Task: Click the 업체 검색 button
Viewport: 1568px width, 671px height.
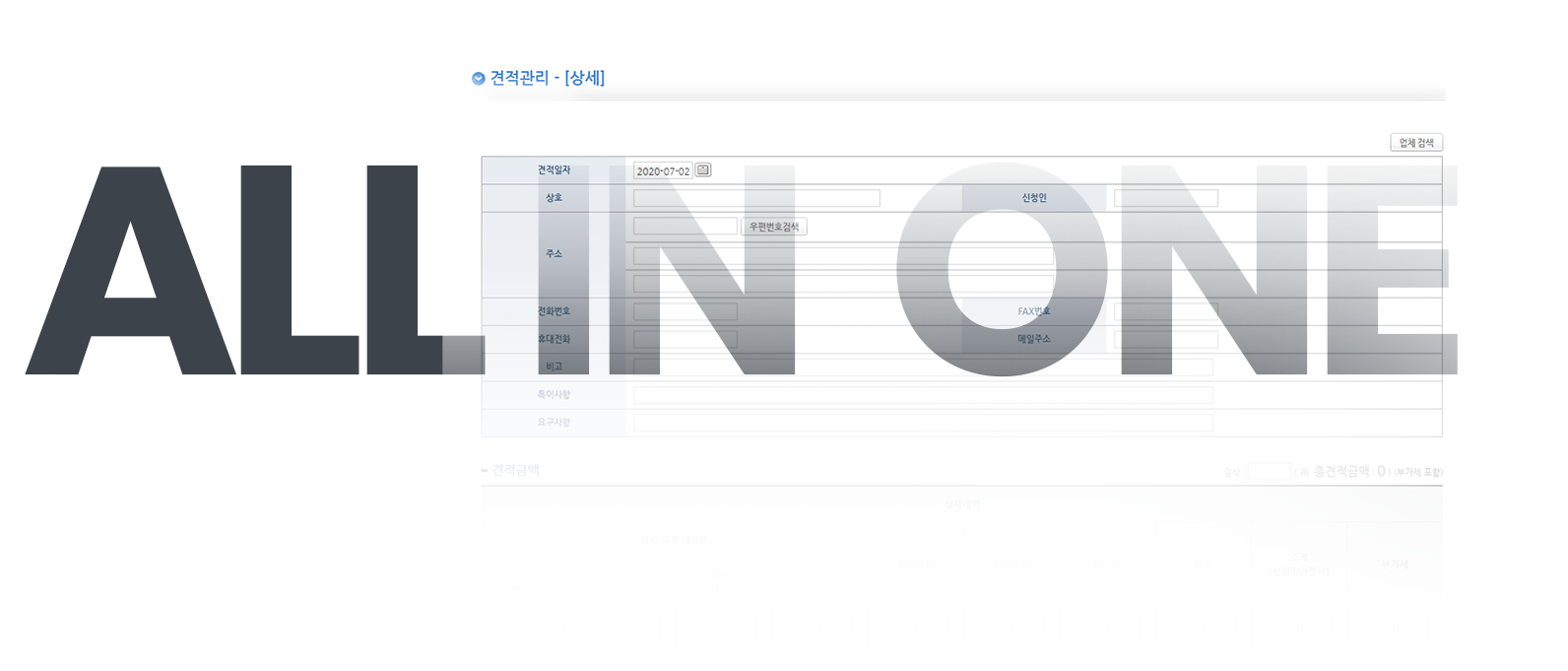Action: point(1416,143)
